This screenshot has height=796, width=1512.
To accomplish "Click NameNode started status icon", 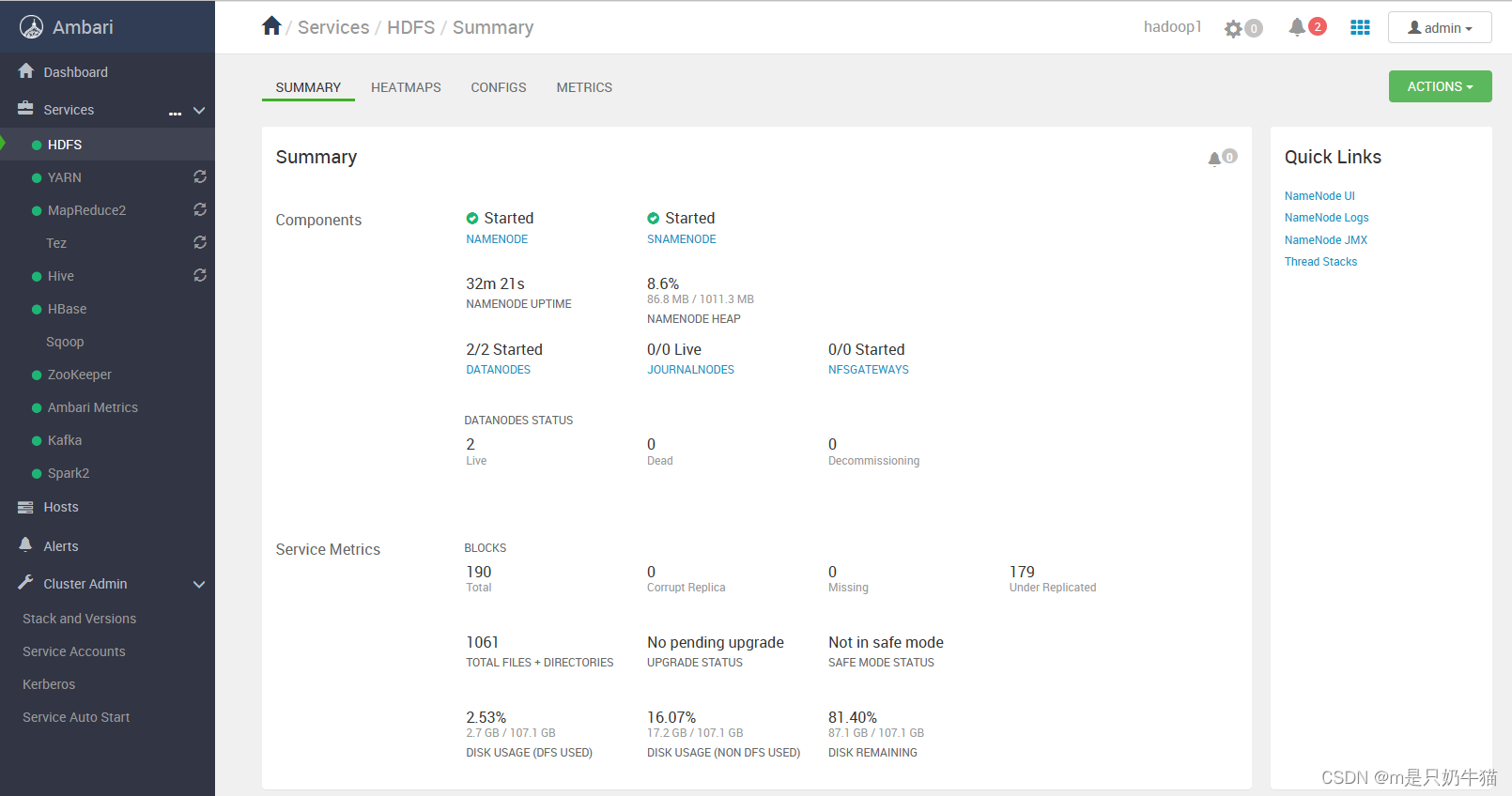I will tap(472, 218).
